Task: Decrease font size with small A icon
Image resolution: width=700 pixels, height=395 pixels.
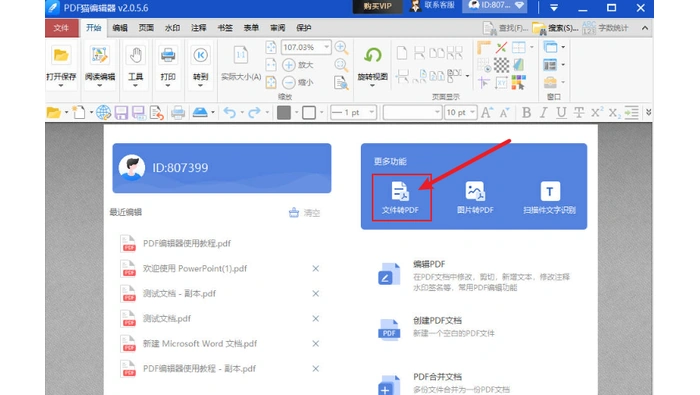Action: [505, 113]
